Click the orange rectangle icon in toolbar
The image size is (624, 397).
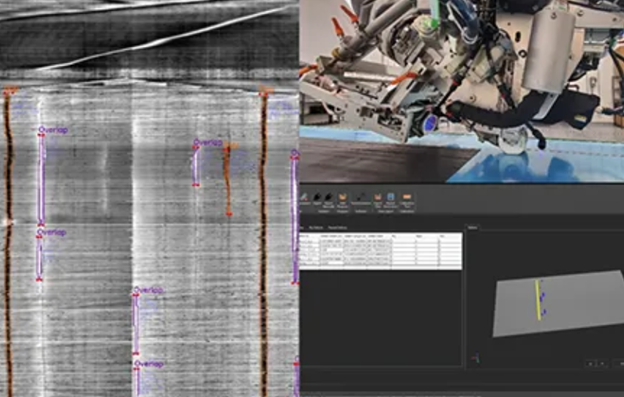pyautogui.click(x=406, y=197)
